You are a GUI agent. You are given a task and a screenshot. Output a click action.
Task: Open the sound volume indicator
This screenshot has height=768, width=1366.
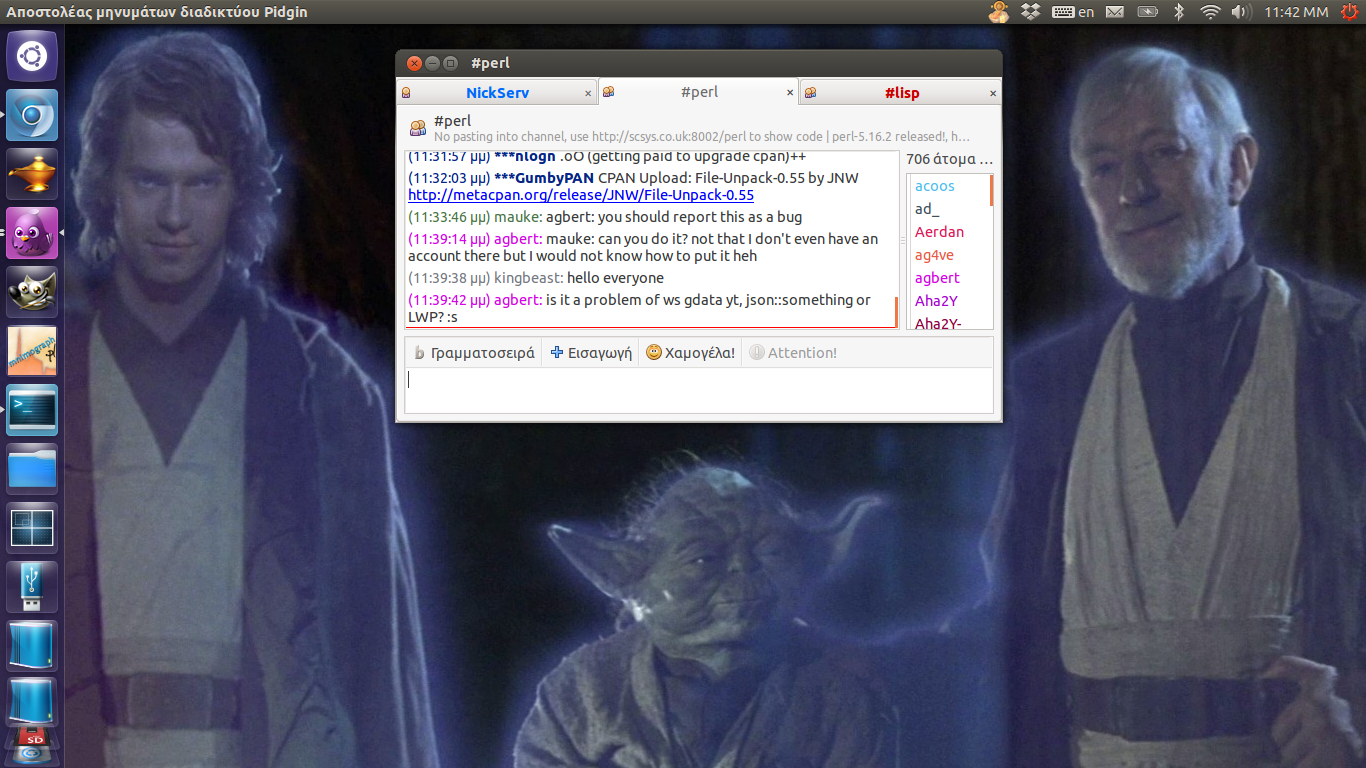point(1241,12)
